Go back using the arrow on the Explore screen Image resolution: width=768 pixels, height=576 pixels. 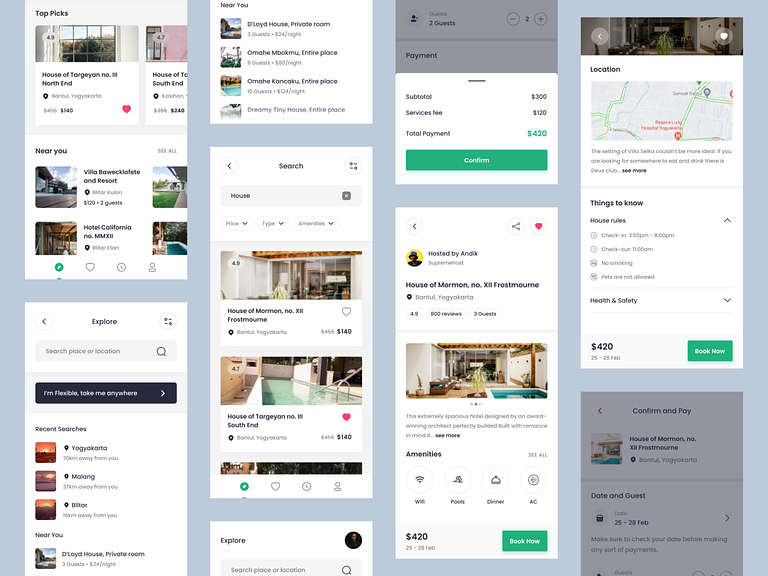click(44, 321)
